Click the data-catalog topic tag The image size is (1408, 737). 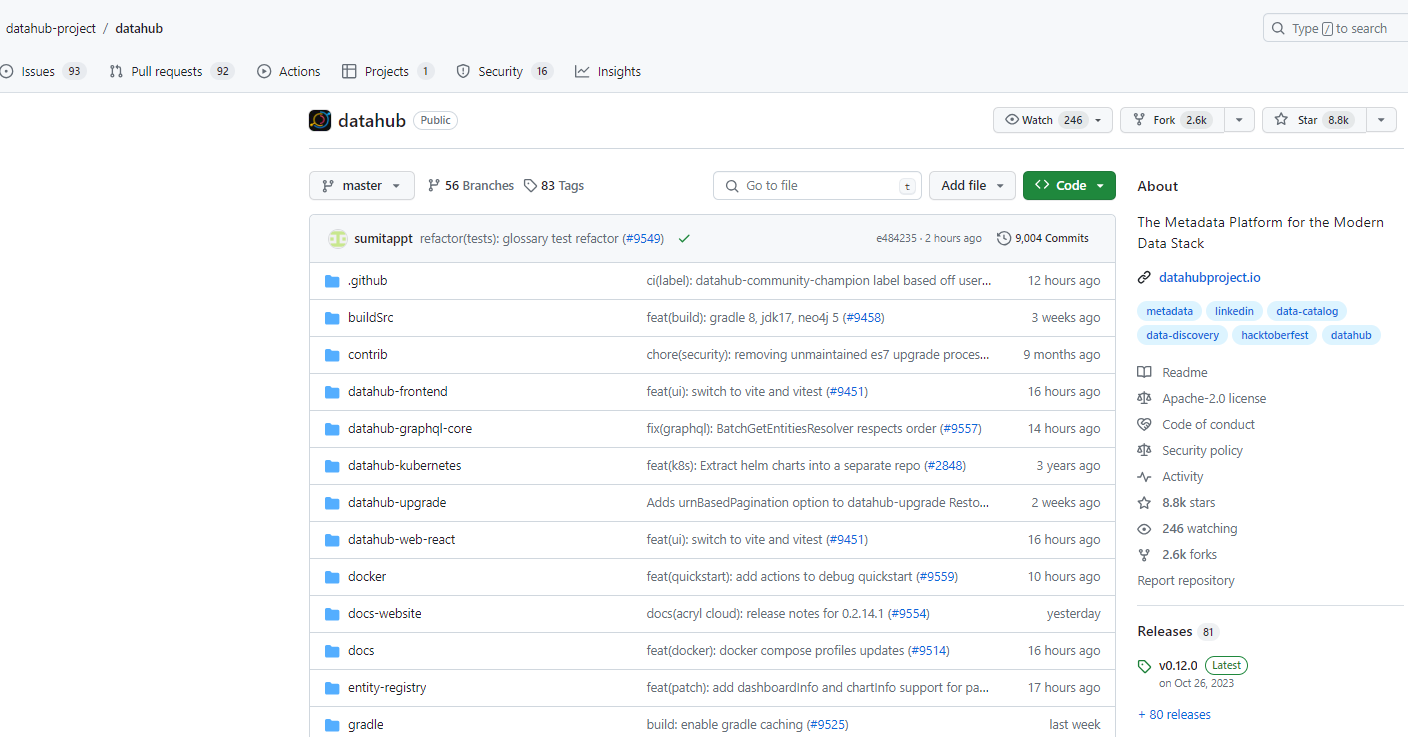[x=1307, y=311]
